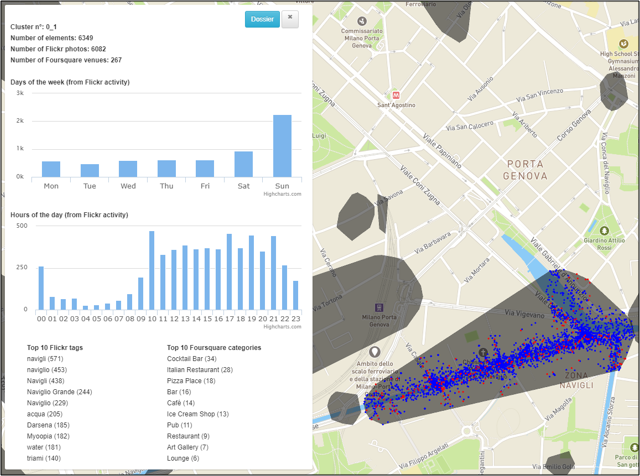Click the Monday bar in weekday chart

click(51, 169)
